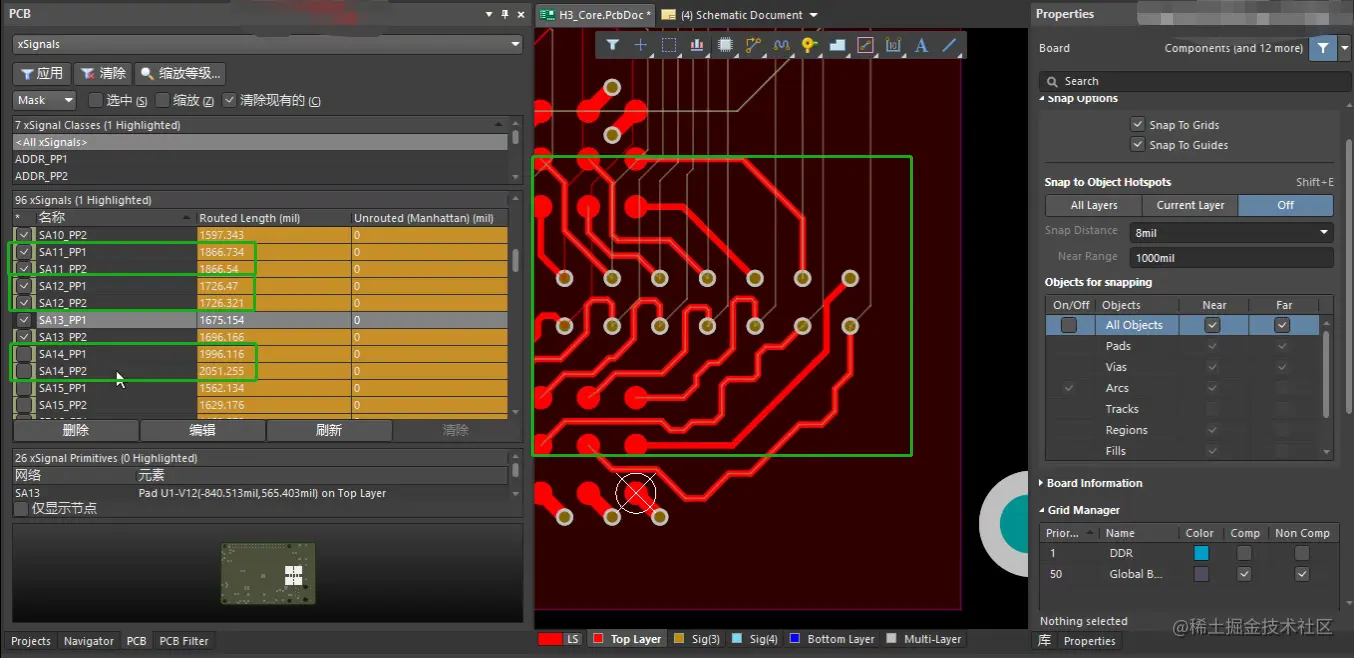Click the 清除 clear filter button
This screenshot has height=658, width=1354.
pyautogui.click(x=103, y=73)
